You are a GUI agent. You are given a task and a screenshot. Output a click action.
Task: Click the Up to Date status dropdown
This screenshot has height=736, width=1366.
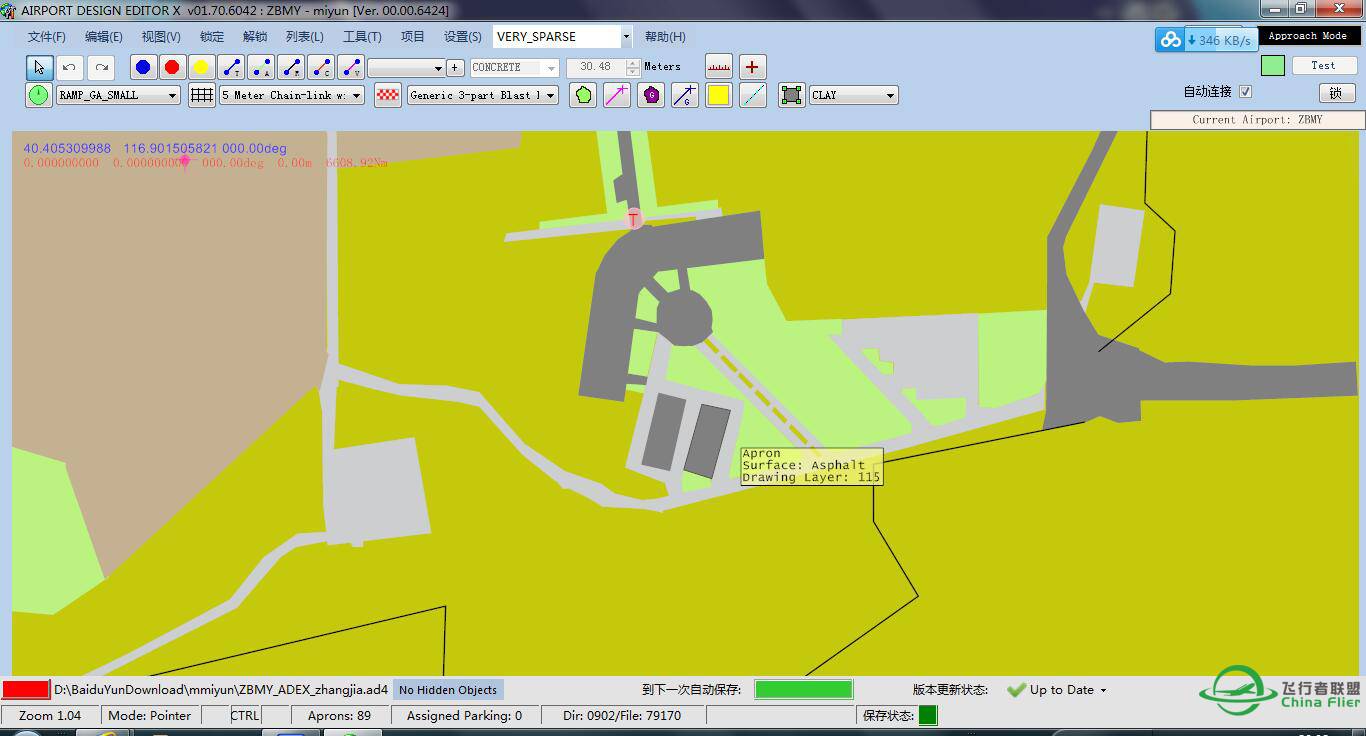pos(1103,690)
